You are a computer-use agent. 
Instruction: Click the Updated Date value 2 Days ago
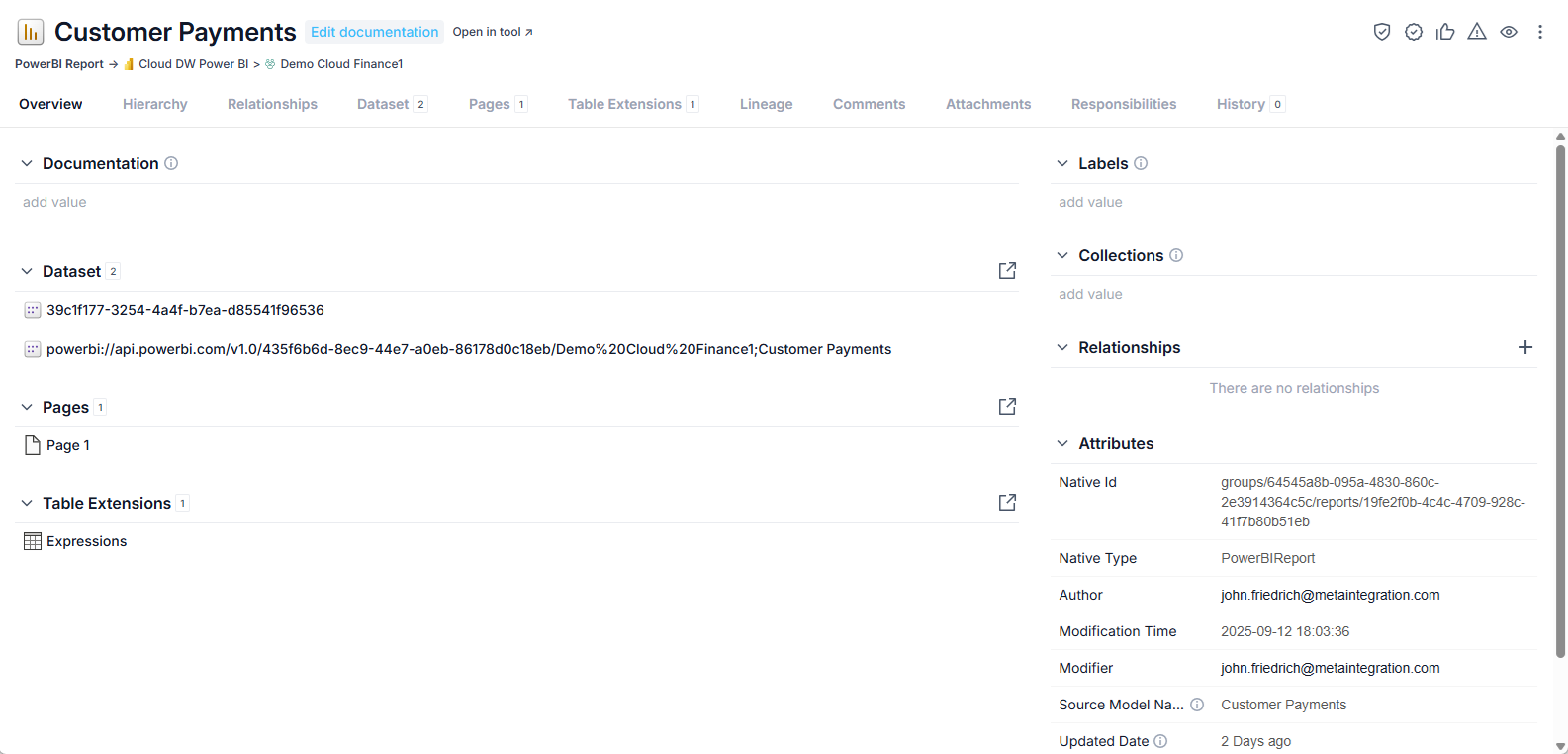pyautogui.click(x=1256, y=741)
